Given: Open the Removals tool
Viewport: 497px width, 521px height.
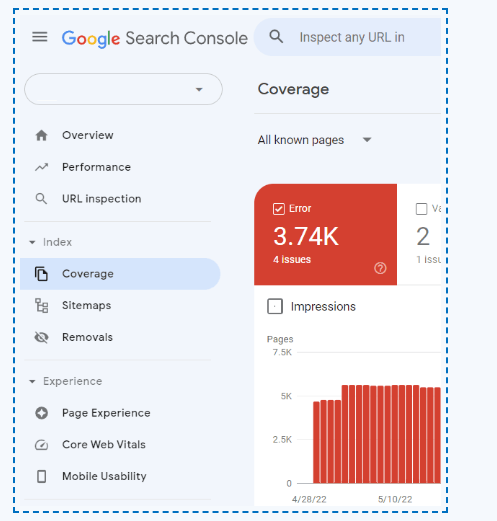Looking at the screenshot, I should pyautogui.click(x=87, y=337).
